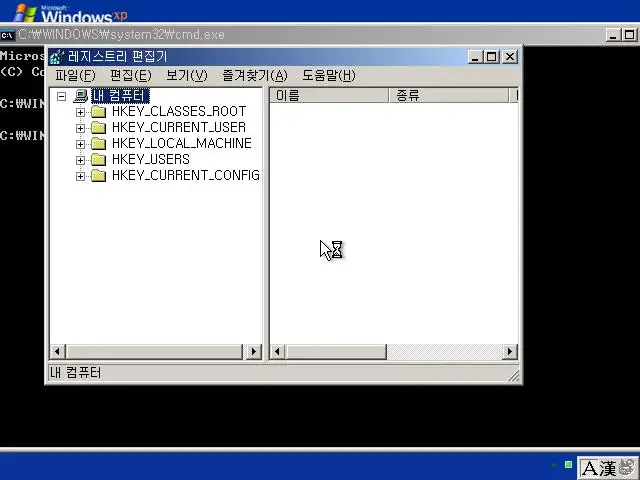Expand HKEY_LOCAL_MACHINE with its plus box
This screenshot has height=480, width=640.
[80, 144]
